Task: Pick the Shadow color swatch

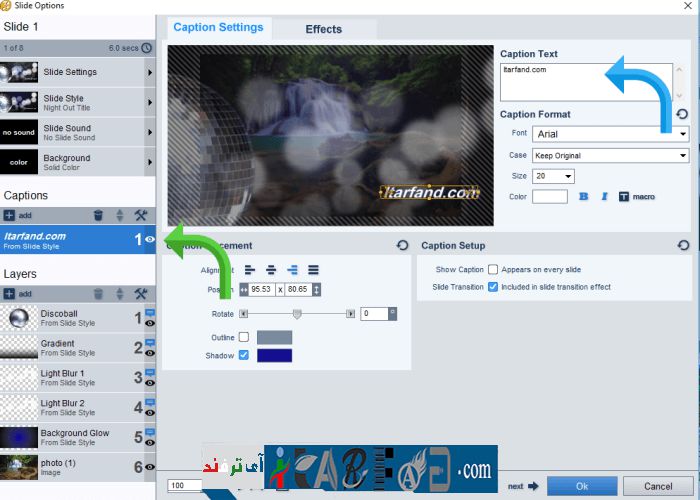Action: point(274,355)
